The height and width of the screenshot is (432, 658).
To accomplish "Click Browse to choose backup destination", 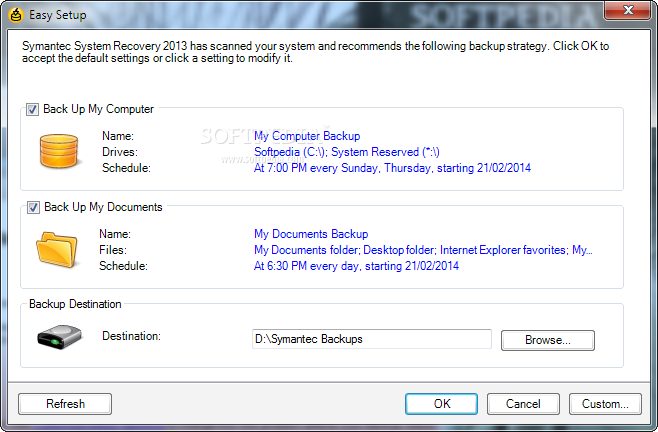I will click(x=548, y=340).
